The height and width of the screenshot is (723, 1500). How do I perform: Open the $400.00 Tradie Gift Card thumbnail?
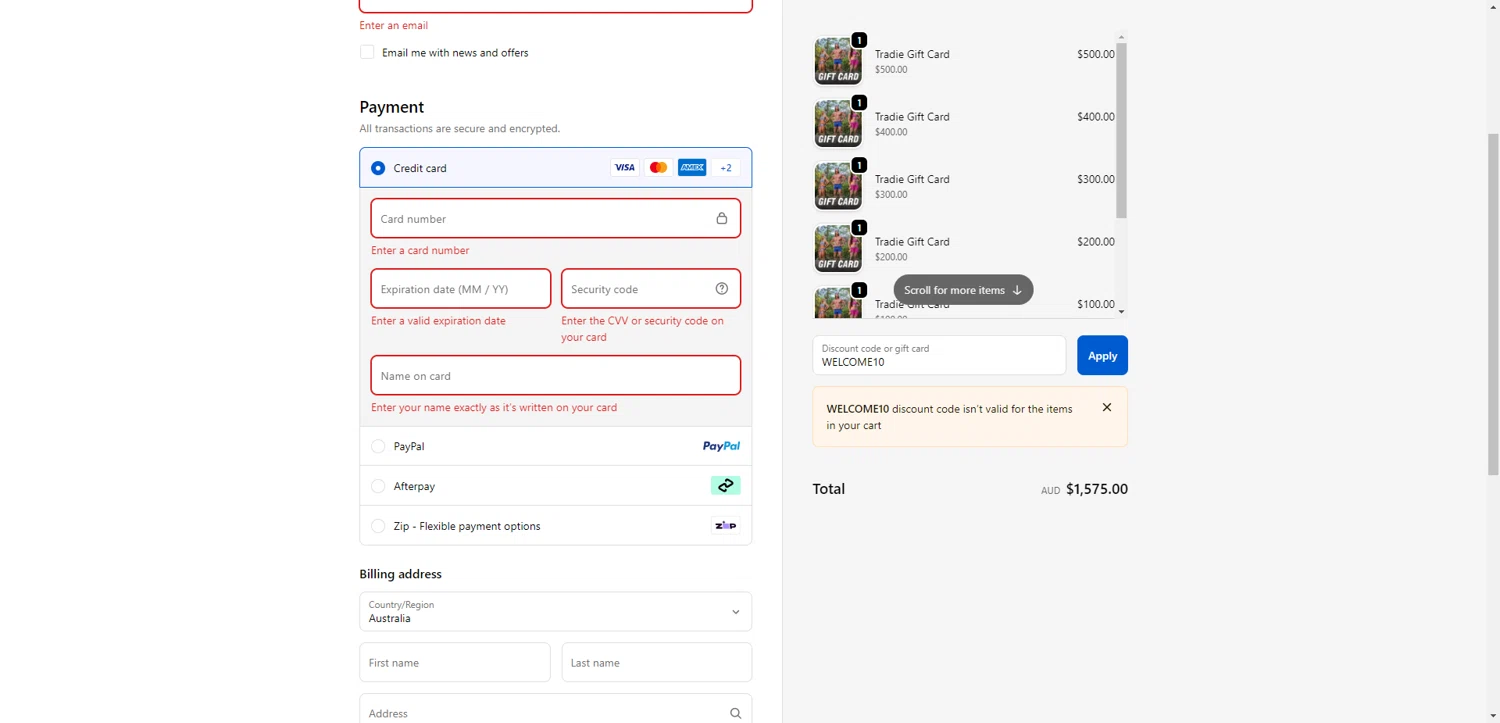coord(838,124)
